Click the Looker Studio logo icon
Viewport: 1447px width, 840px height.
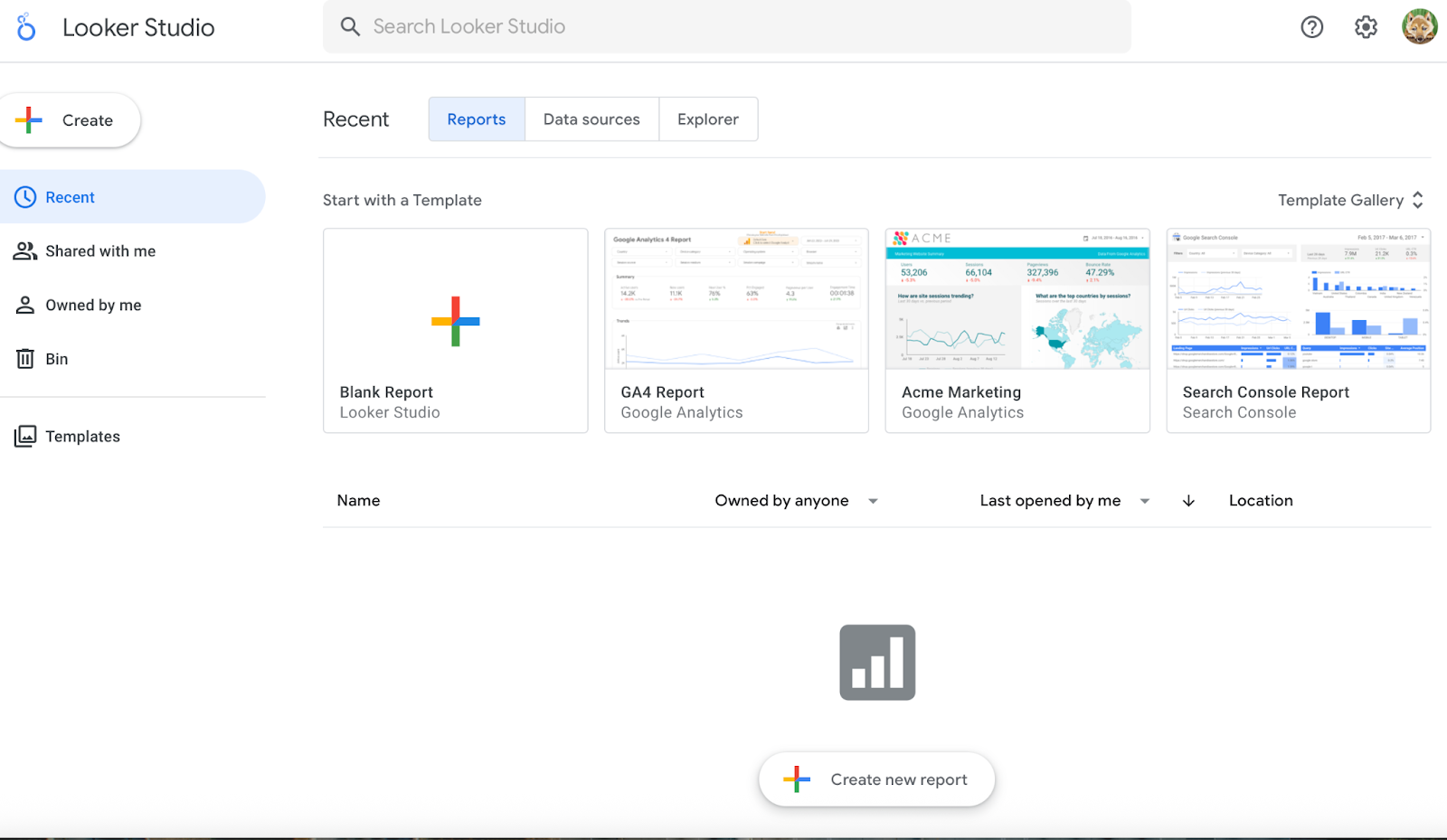coord(26,27)
